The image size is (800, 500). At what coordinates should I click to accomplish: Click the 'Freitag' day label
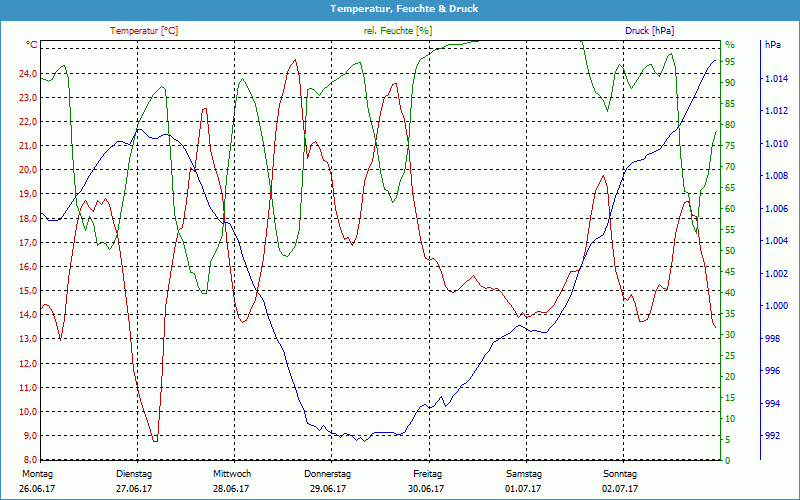coord(427,474)
